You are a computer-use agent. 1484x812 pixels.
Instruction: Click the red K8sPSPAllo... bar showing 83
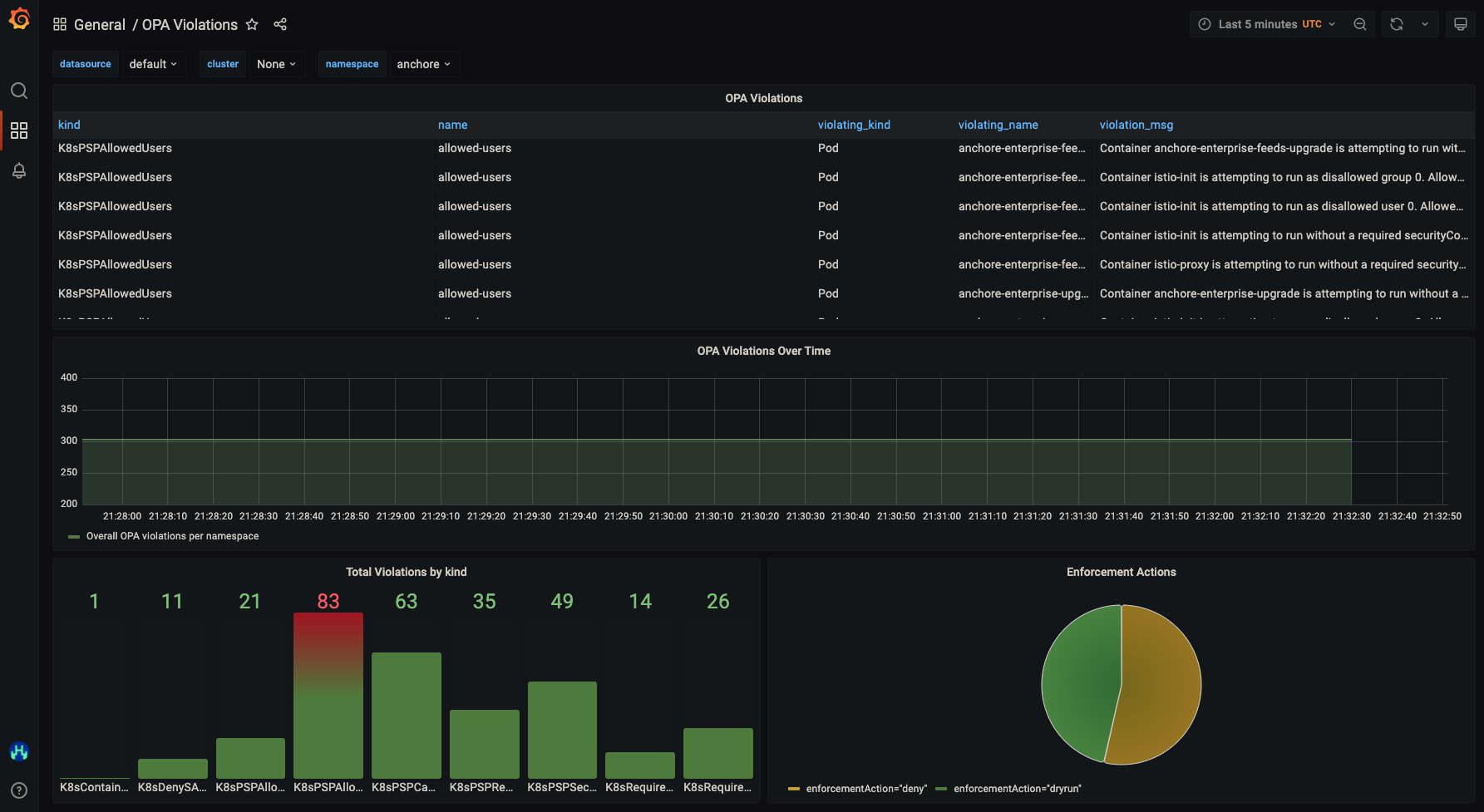click(328, 694)
